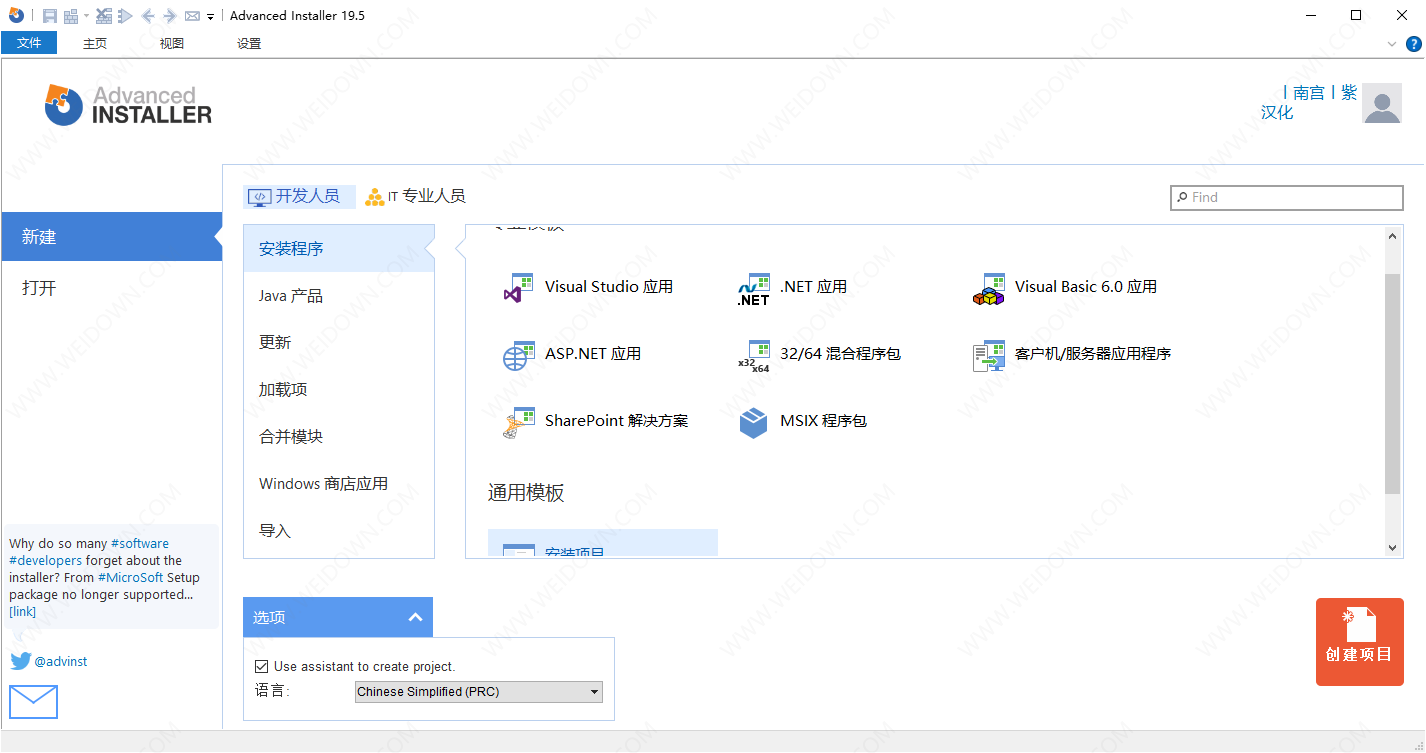
Task: Open the 语言 Chinese Simplified dropdown
Action: click(x=479, y=691)
